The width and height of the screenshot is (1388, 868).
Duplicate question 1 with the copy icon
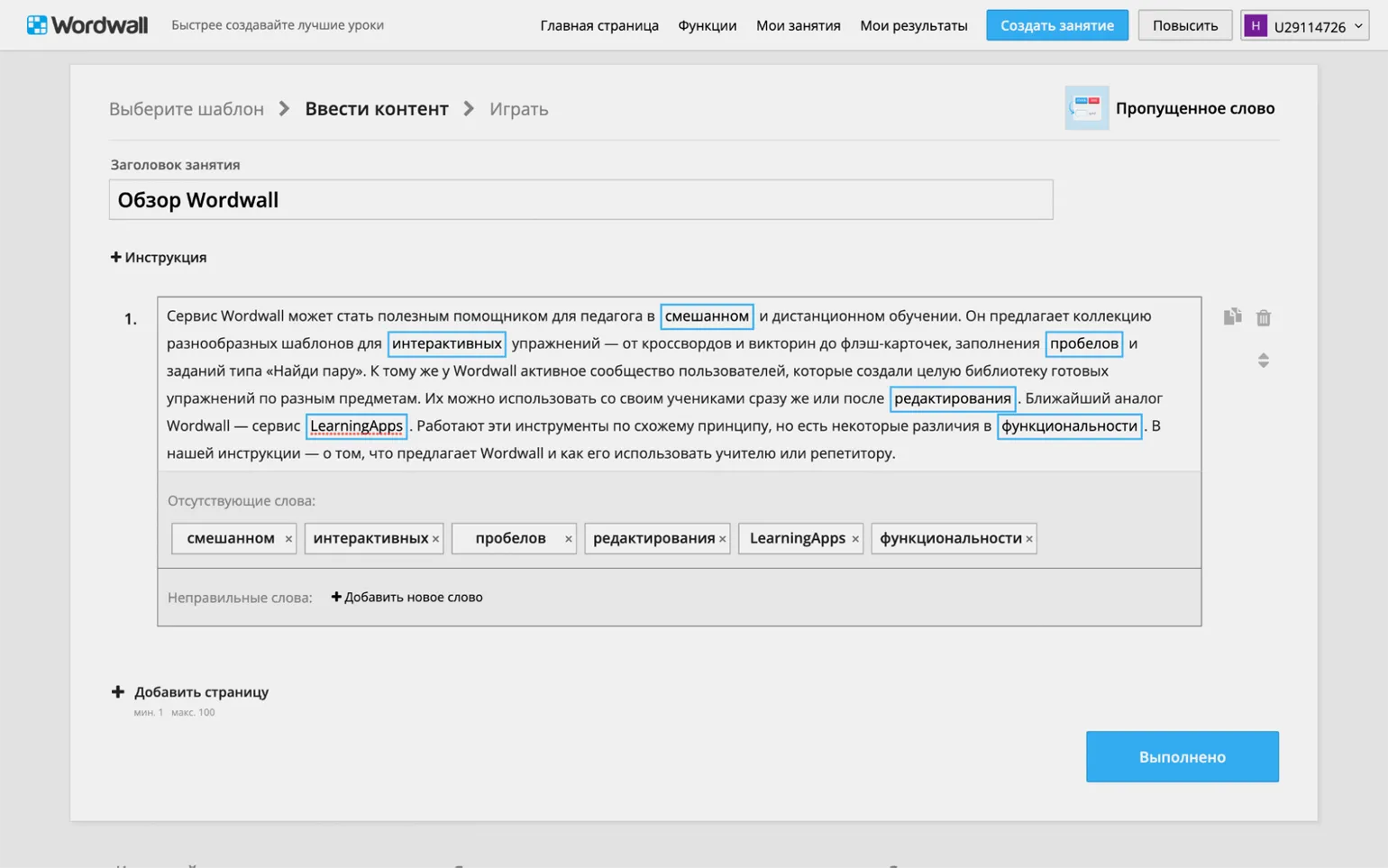pyautogui.click(x=1232, y=316)
